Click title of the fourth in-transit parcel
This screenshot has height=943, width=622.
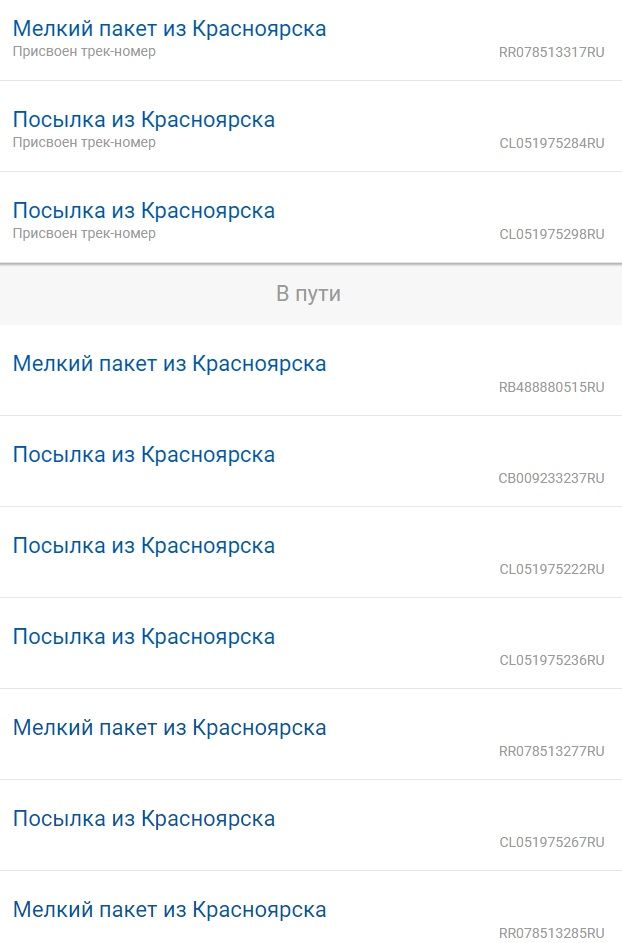(x=143, y=636)
